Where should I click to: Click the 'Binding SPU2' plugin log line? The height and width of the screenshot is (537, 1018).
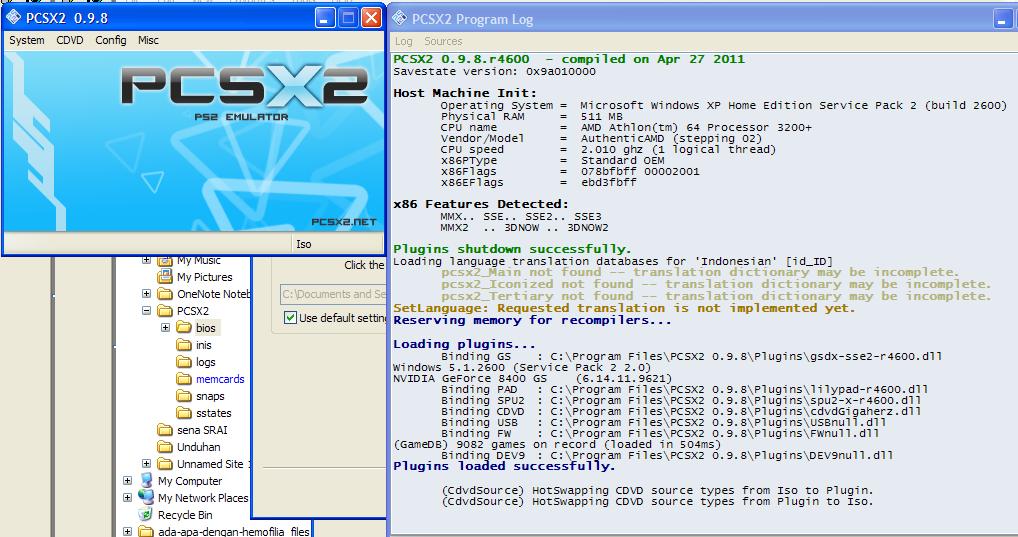681,401
